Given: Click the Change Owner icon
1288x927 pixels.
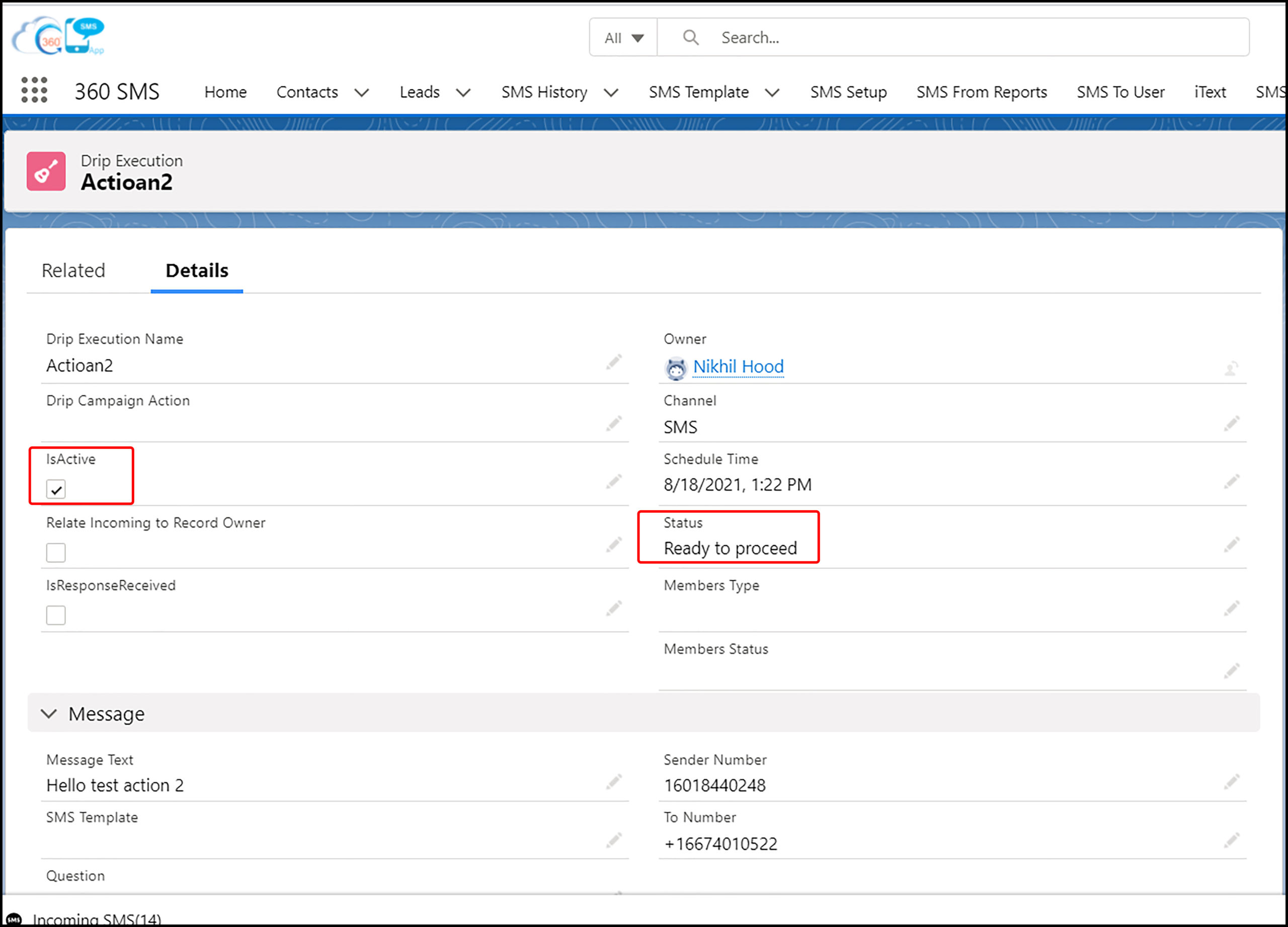Looking at the screenshot, I should [1231, 369].
